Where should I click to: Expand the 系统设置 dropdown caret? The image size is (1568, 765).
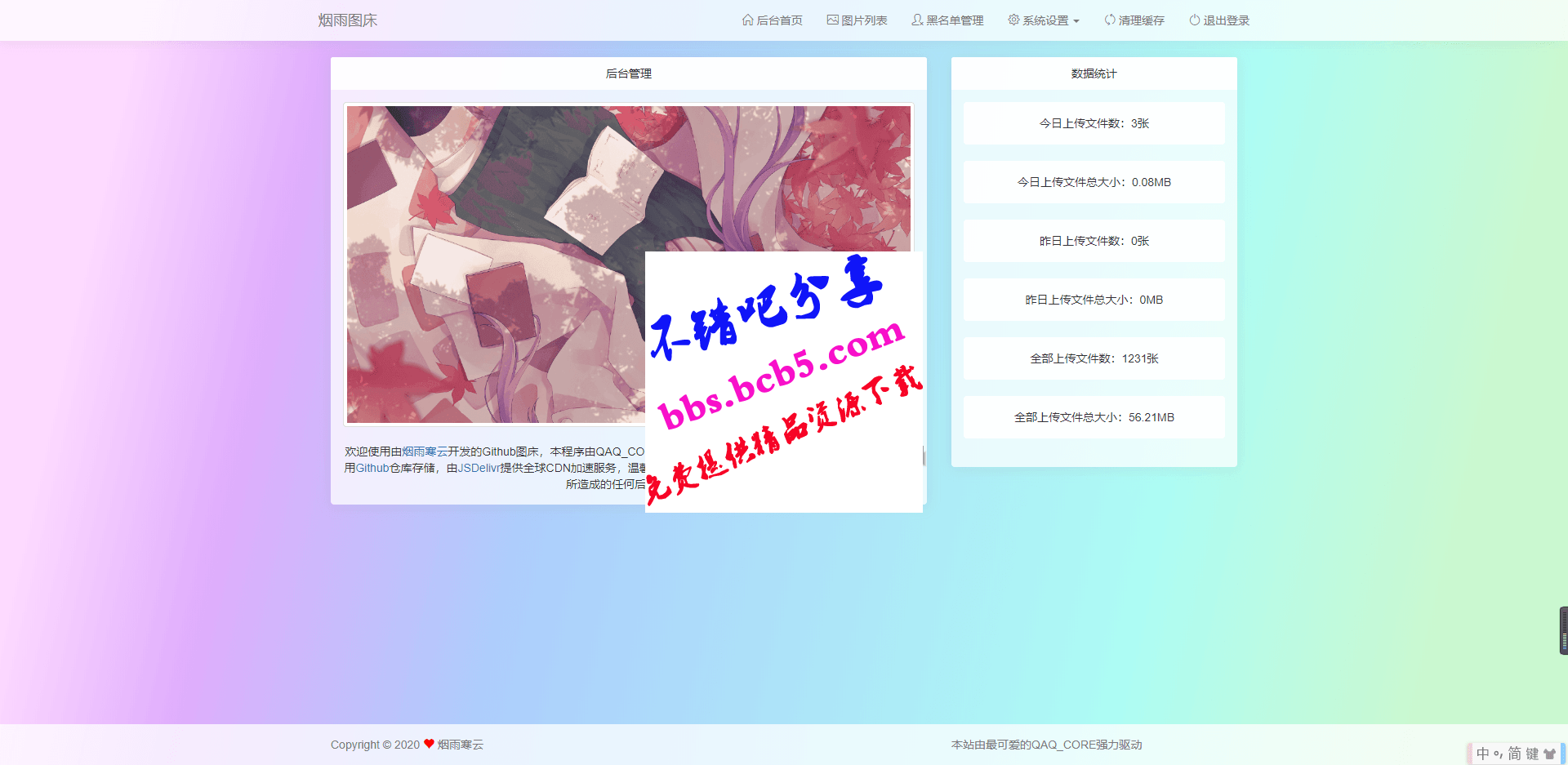pos(1076,21)
